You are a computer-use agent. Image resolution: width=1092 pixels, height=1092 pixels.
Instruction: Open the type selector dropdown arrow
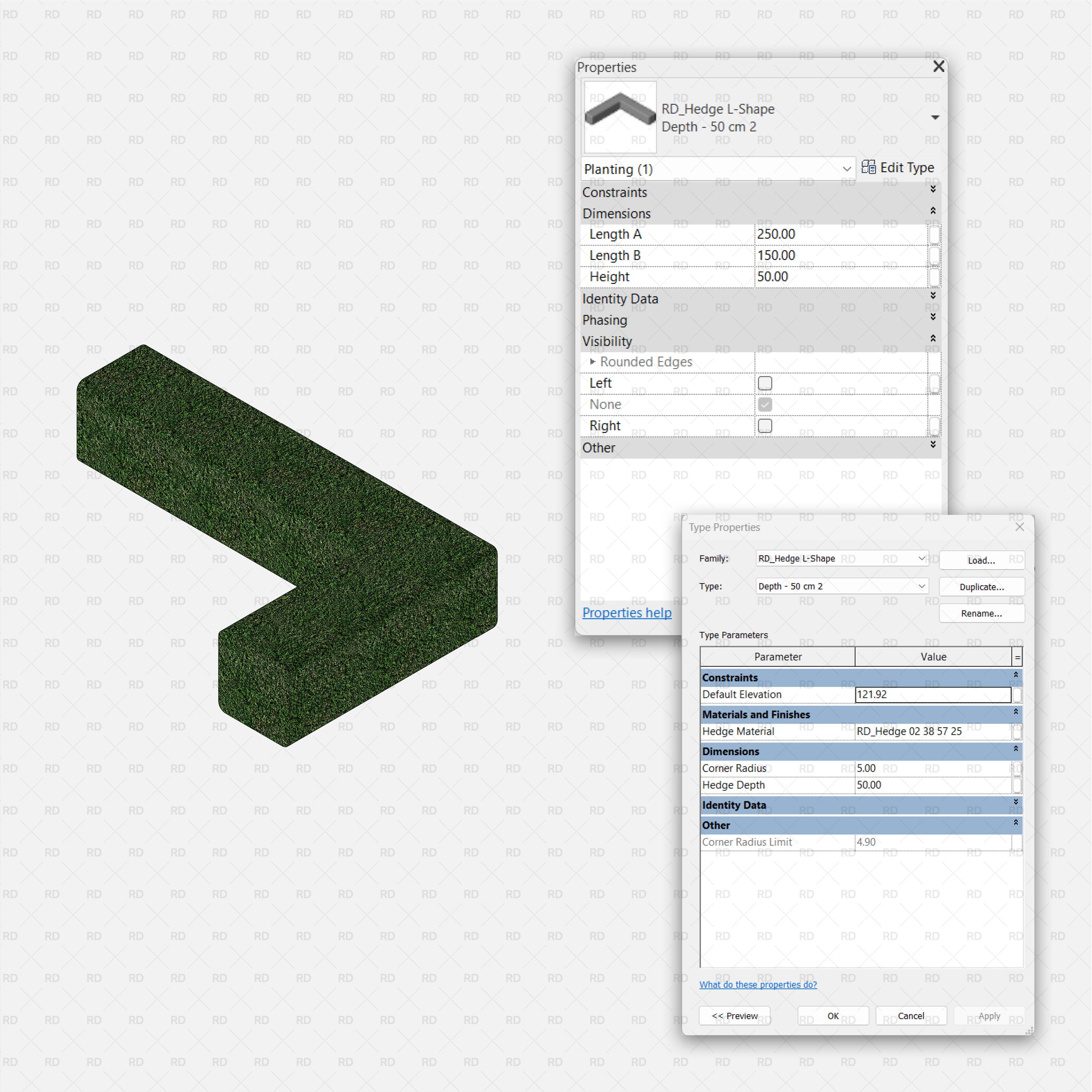coord(935,118)
